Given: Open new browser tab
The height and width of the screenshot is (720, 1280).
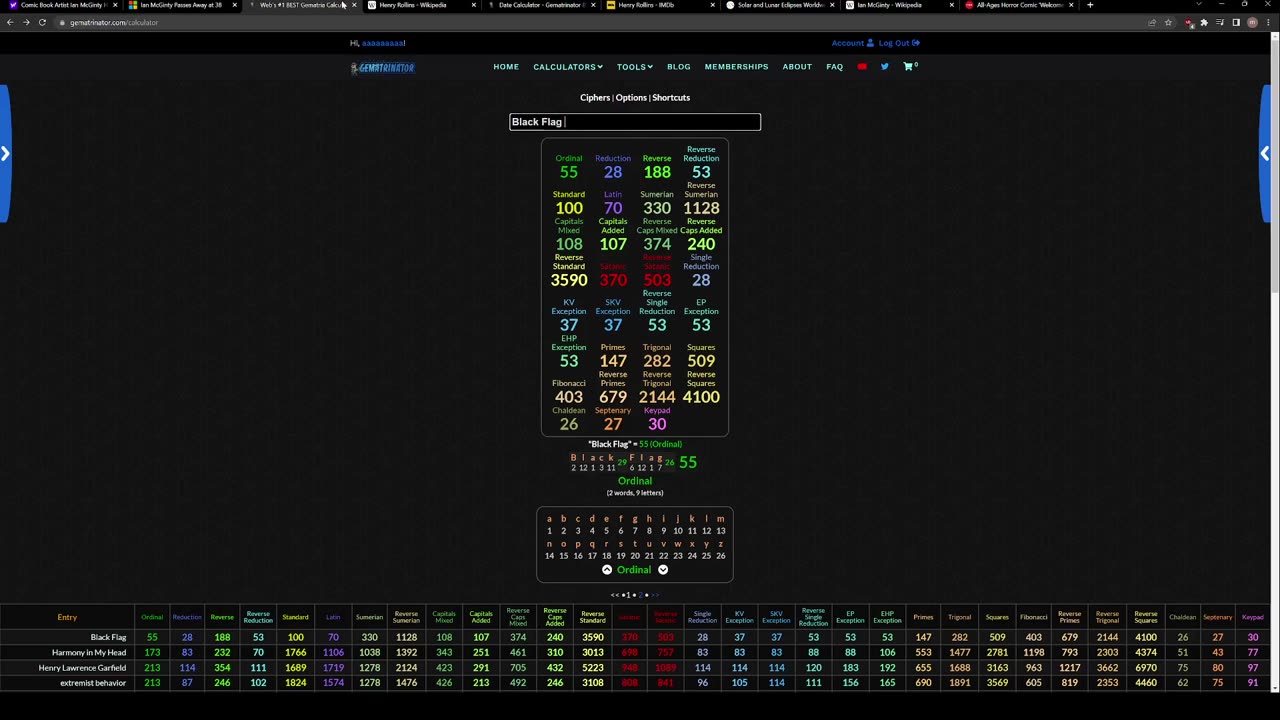Looking at the screenshot, I should coord(1090,5).
